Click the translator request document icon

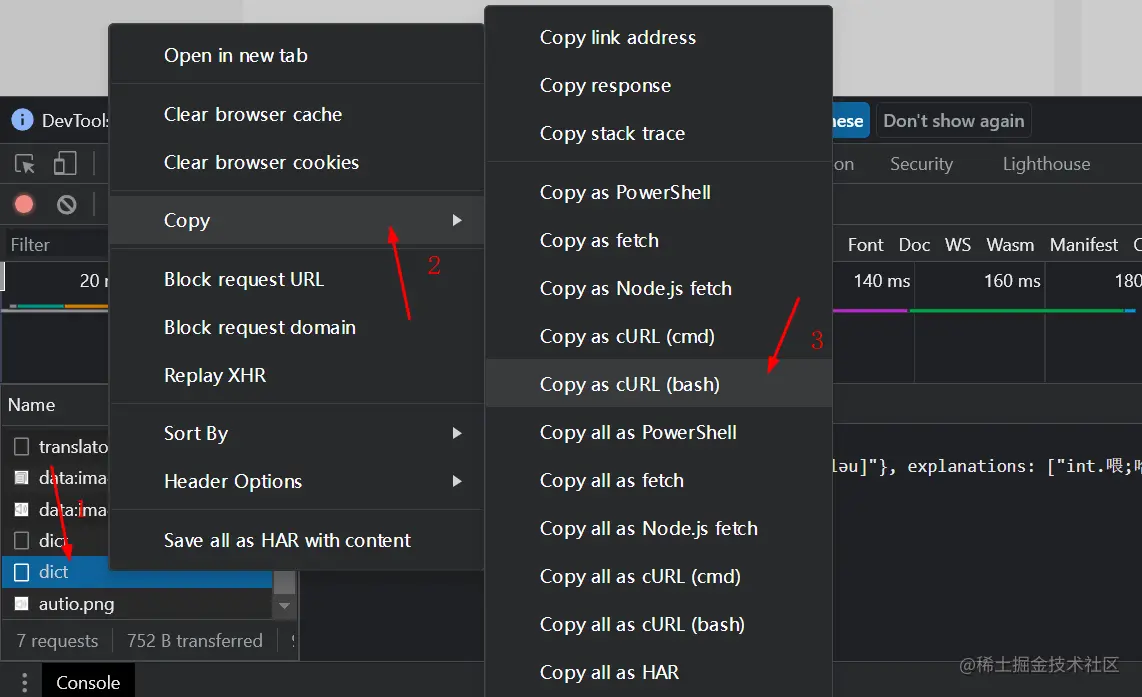click(x=21, y=447)
